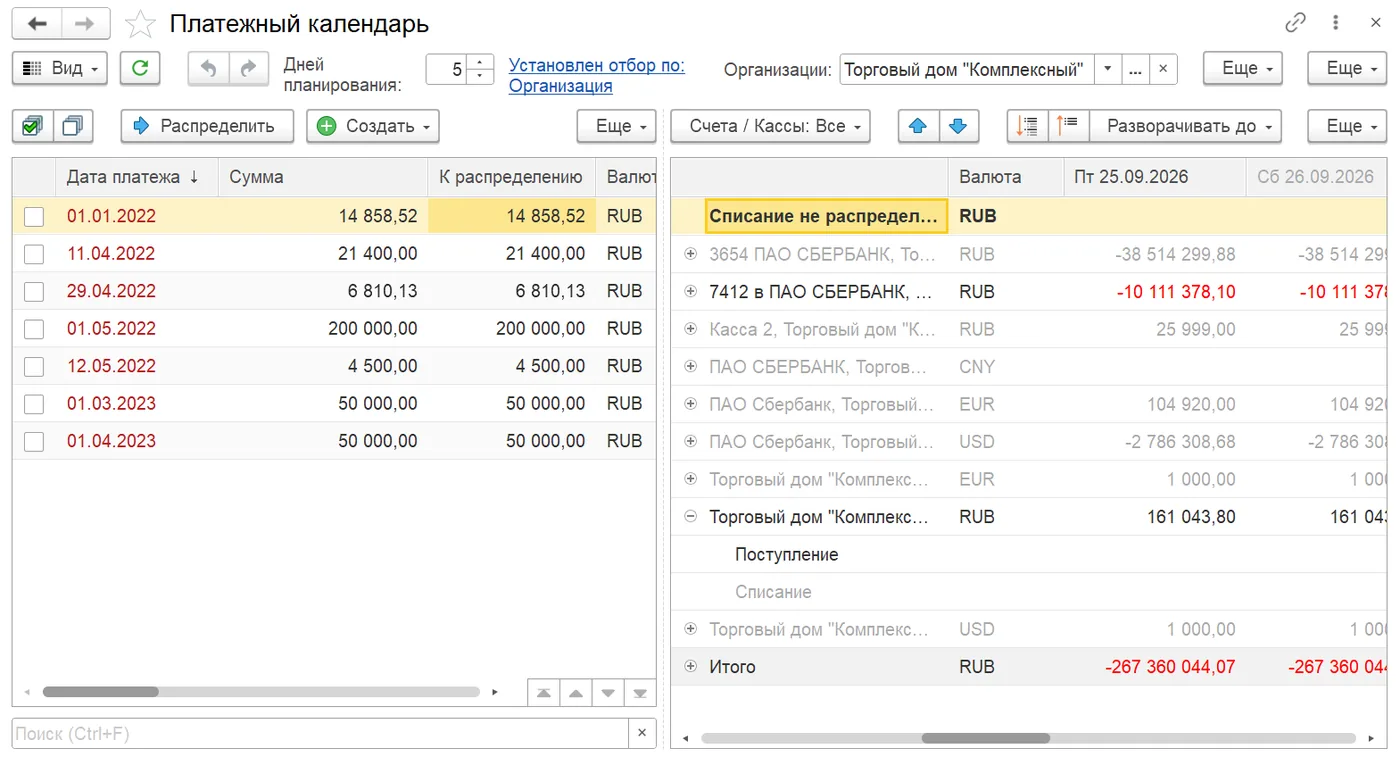
Task: Open the Счета / Кассы: Все dropdown
Action: 770,126
